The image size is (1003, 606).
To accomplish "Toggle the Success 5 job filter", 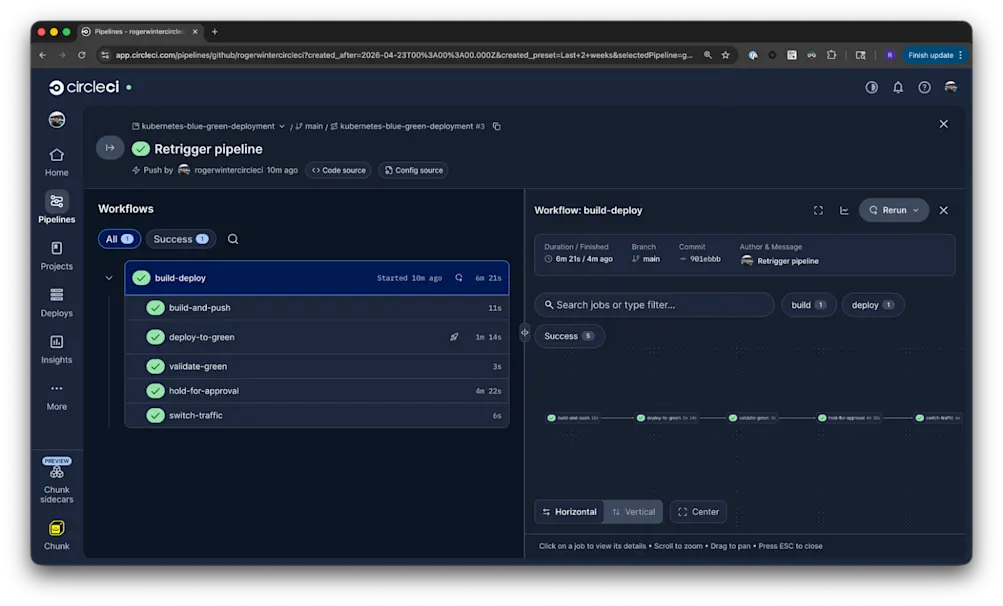I will pyautogui.click(x=569, y=336).
